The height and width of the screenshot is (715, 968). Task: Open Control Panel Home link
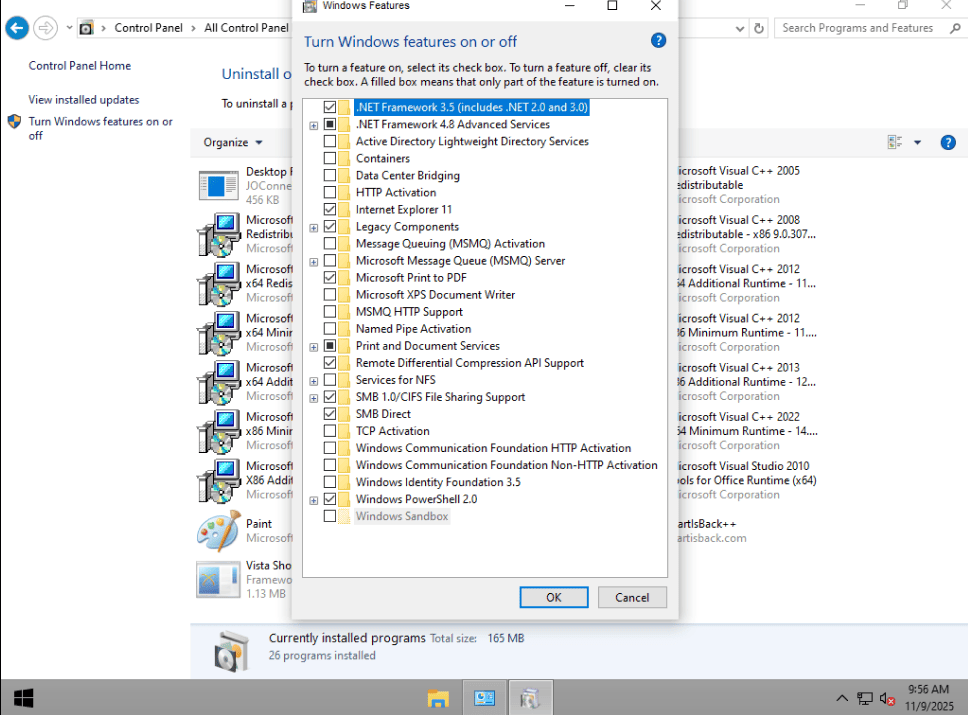(x=80, y=65)
